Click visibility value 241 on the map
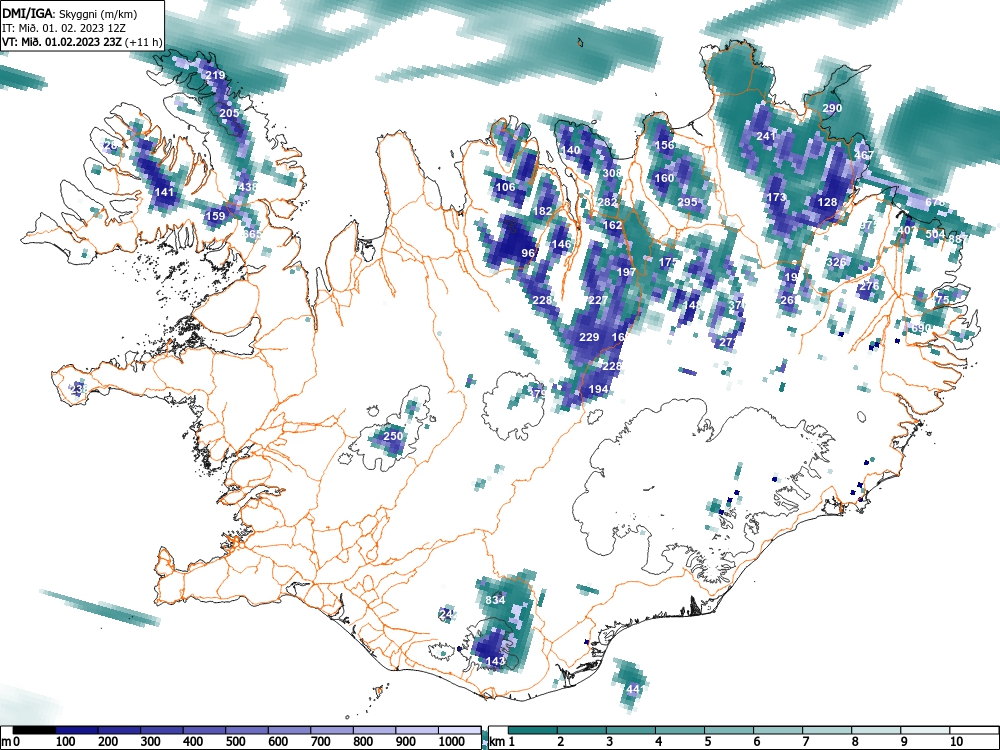 coord(766,136)
